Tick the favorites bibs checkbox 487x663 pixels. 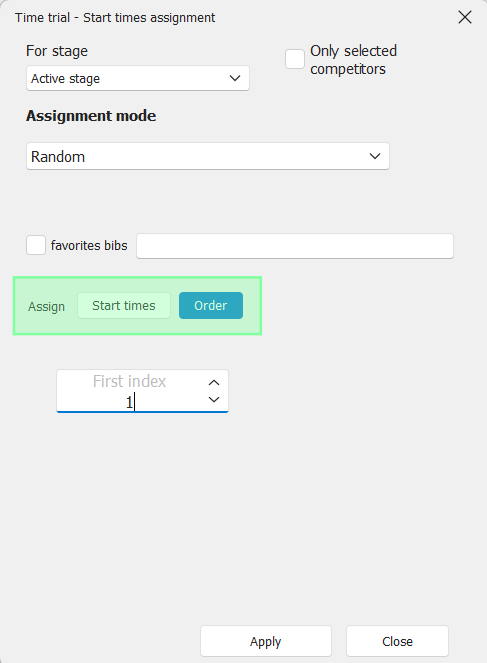point(36,245)
